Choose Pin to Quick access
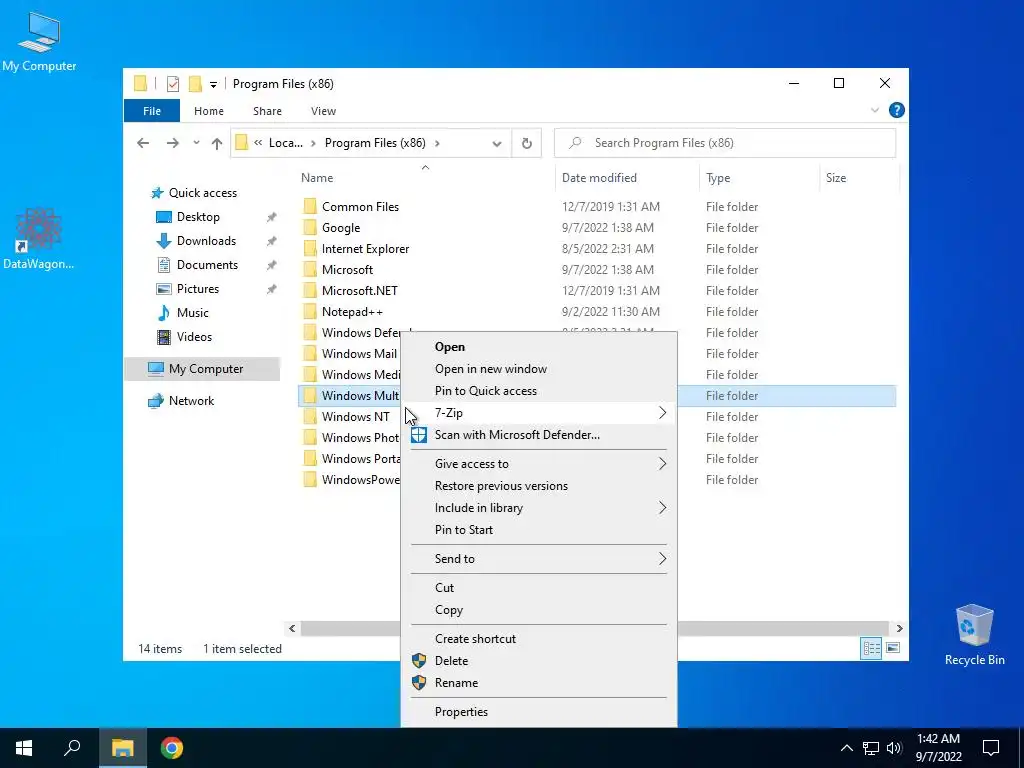This screenshot has width=1024, height=768. click(539, 391)
